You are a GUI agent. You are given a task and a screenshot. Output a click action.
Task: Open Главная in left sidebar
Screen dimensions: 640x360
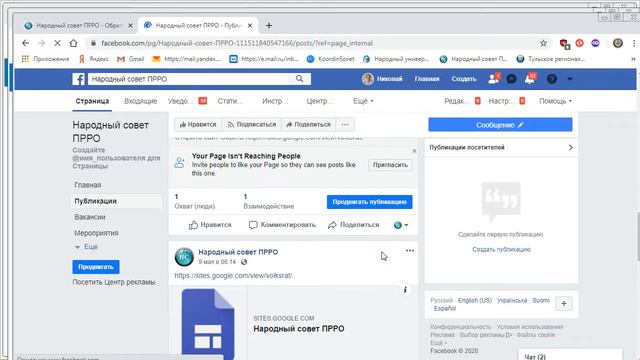88,185
